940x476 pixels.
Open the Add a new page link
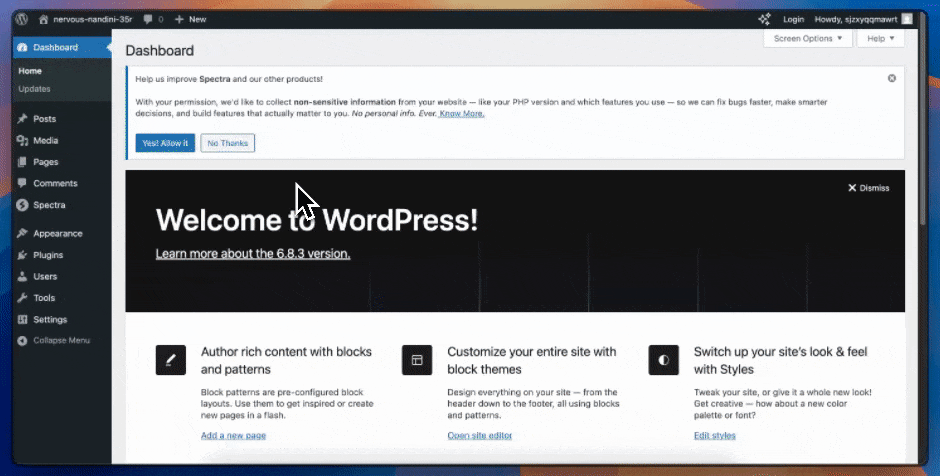[233, 436]
